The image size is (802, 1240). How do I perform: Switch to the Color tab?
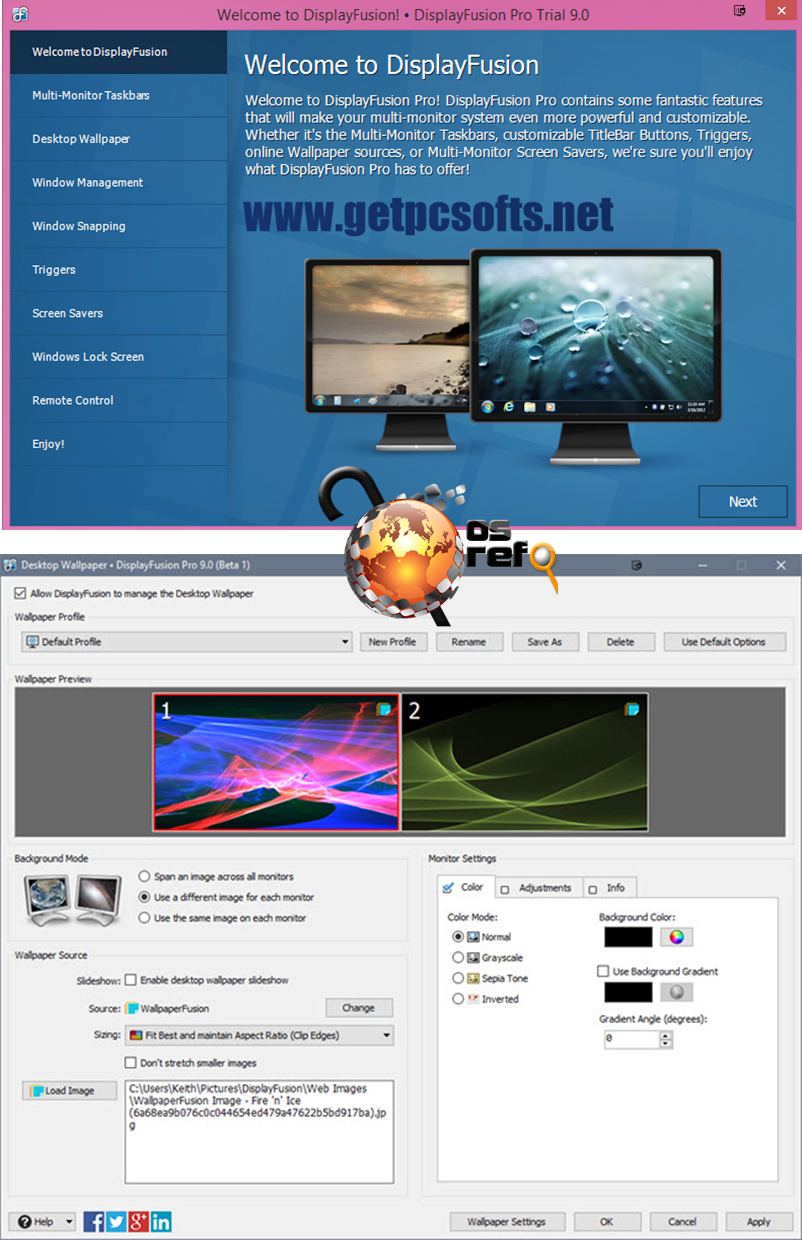pos(464,887)
